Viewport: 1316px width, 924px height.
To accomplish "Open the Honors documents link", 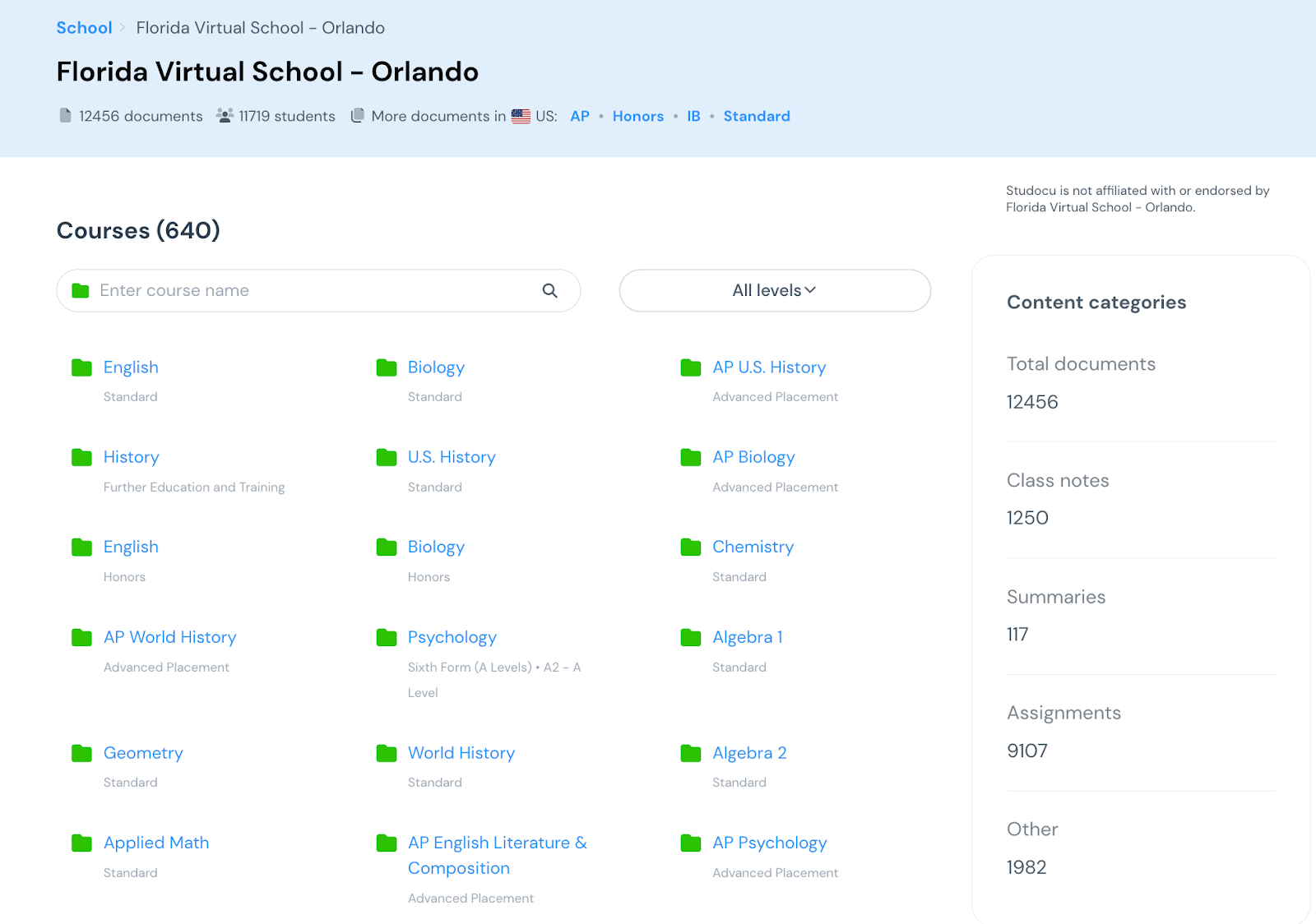I will [637, 116].
